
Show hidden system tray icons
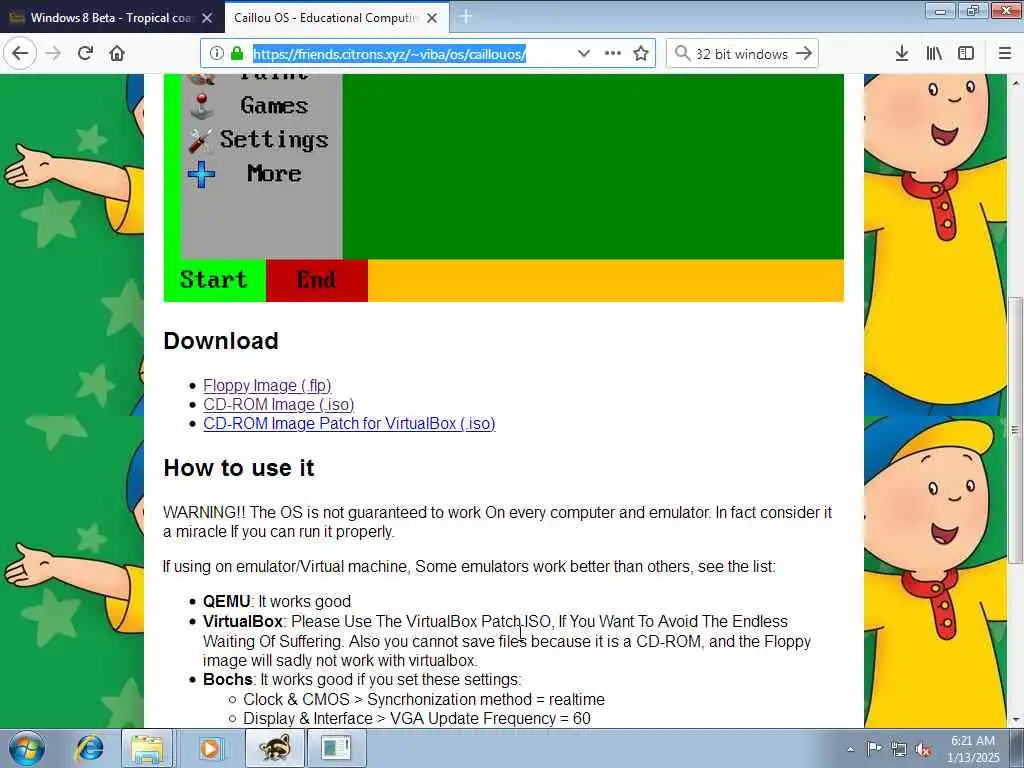(x=850, y=749)
